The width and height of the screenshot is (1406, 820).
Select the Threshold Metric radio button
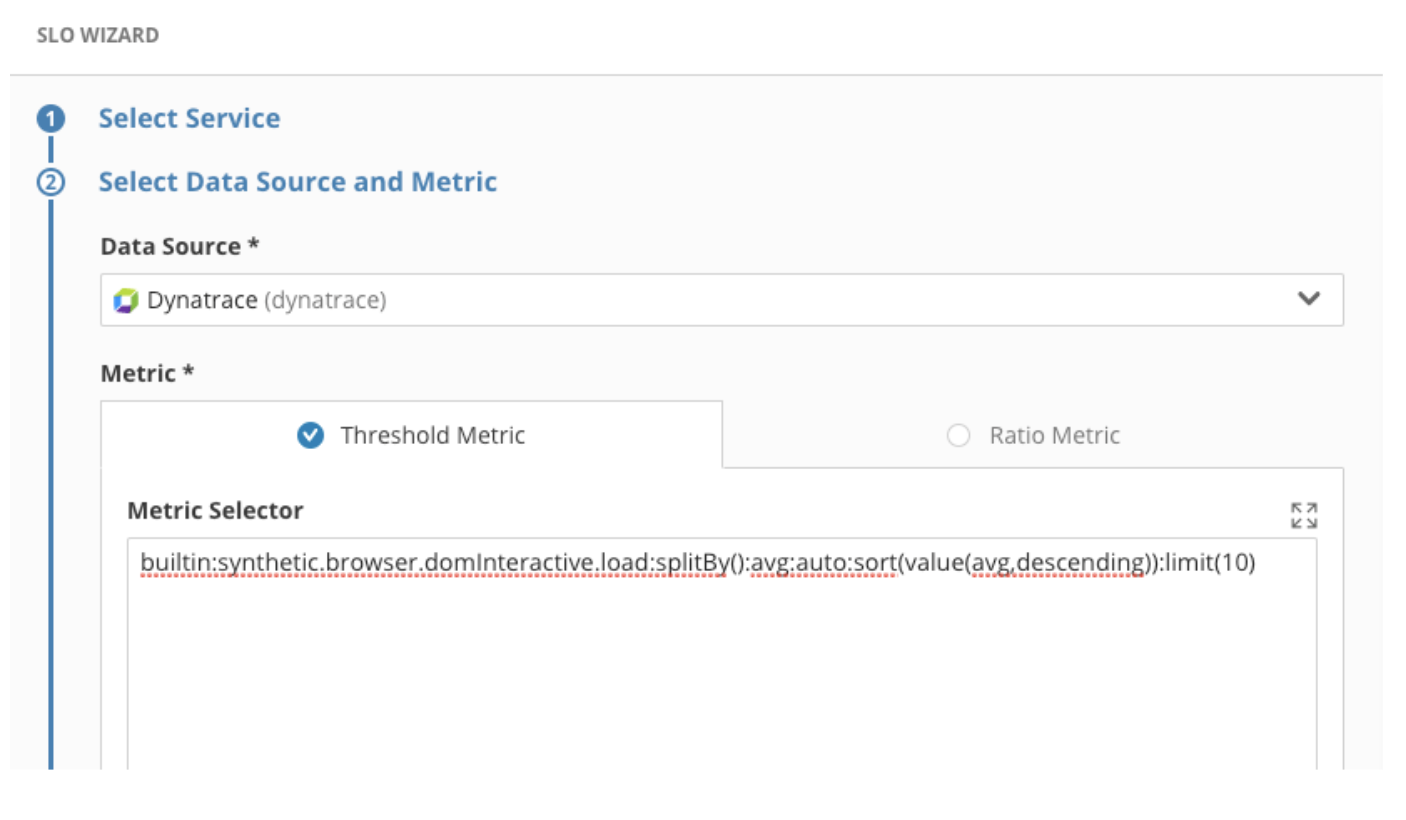(311, 435)
